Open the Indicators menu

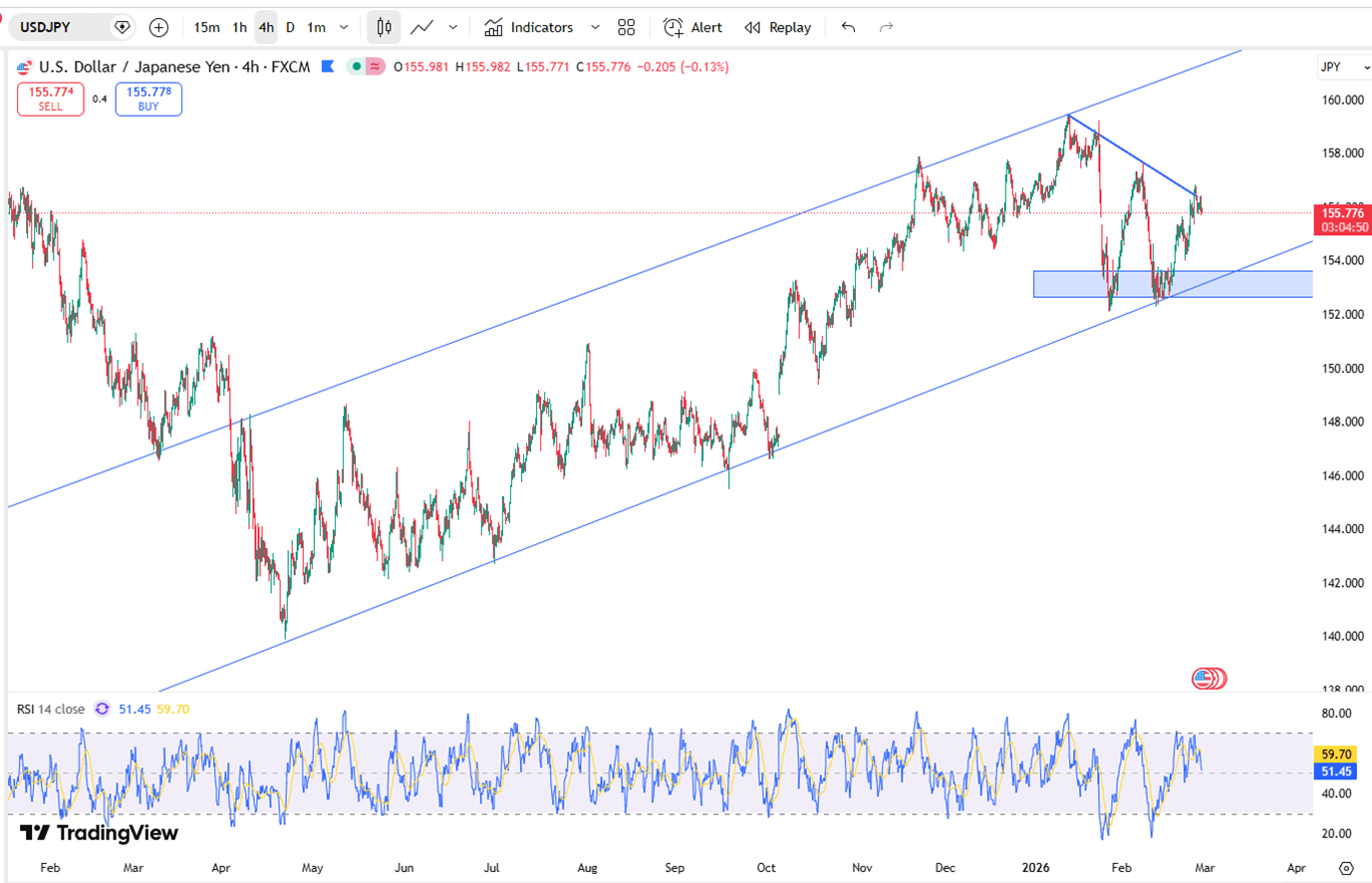point(529,28)
